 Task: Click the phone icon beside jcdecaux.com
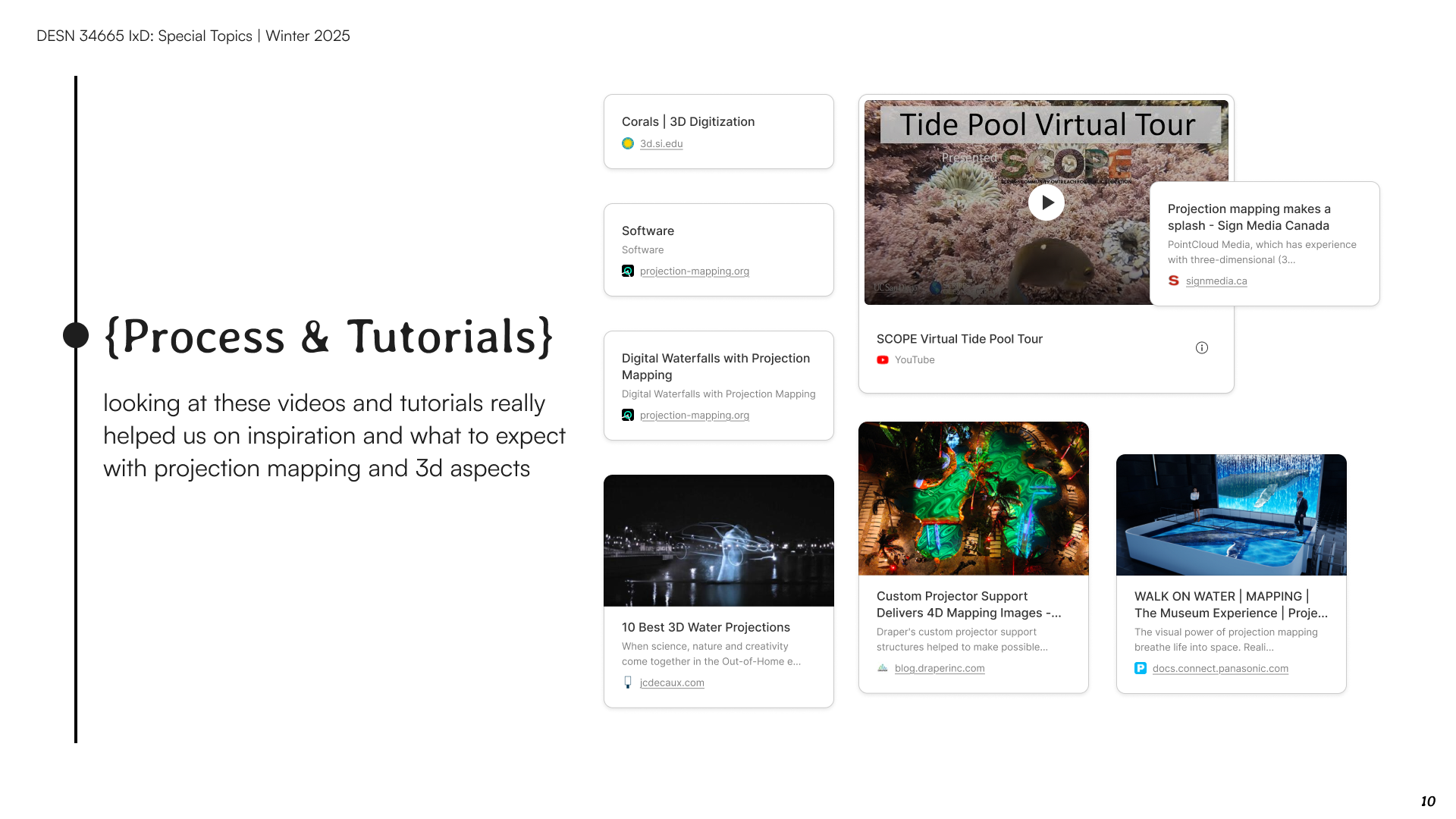pos(626,682)
